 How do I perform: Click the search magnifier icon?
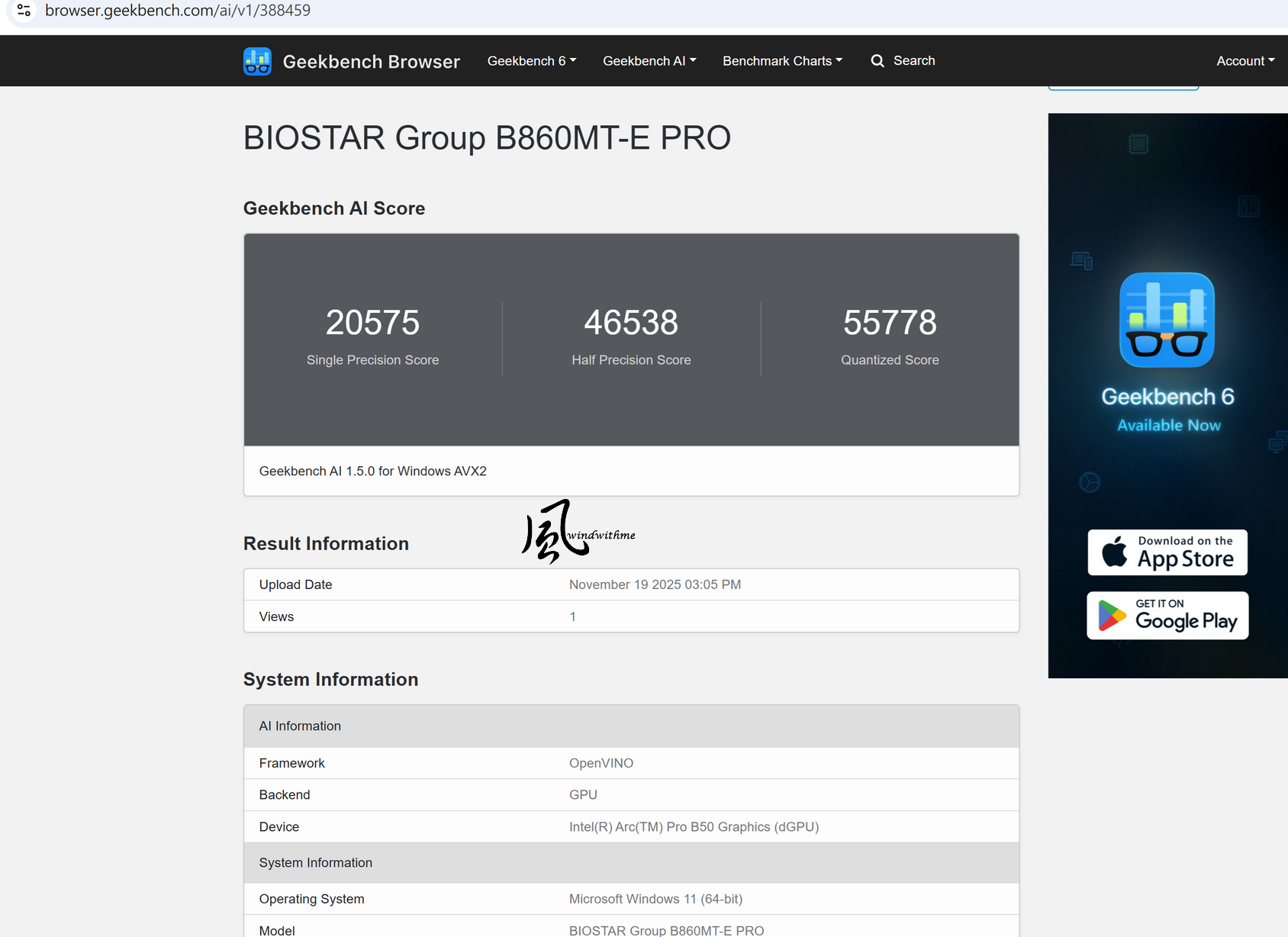coord(877,61)
